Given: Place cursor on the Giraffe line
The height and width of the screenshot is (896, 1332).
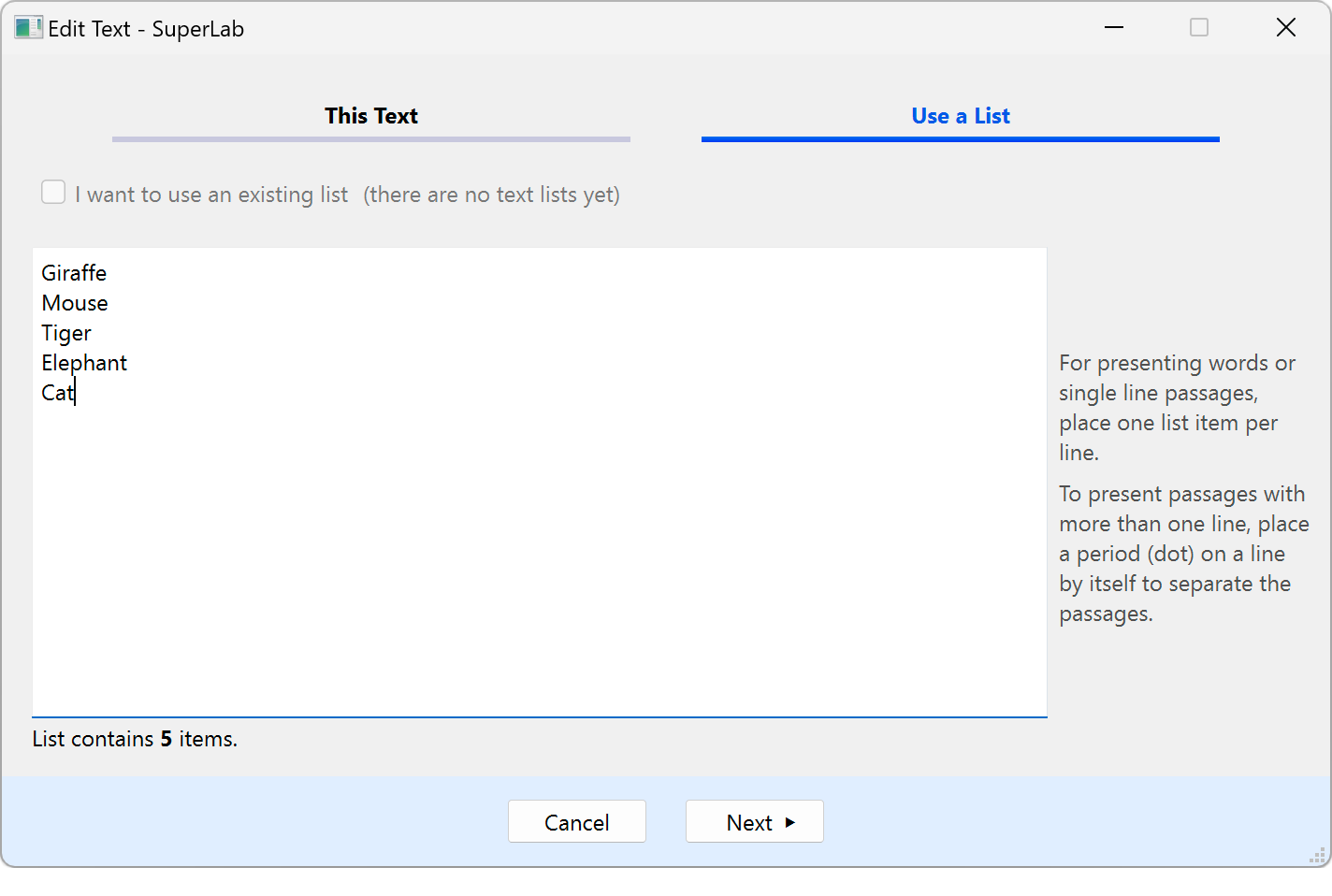Looking at the screenshot, I should tap(74, 273).
